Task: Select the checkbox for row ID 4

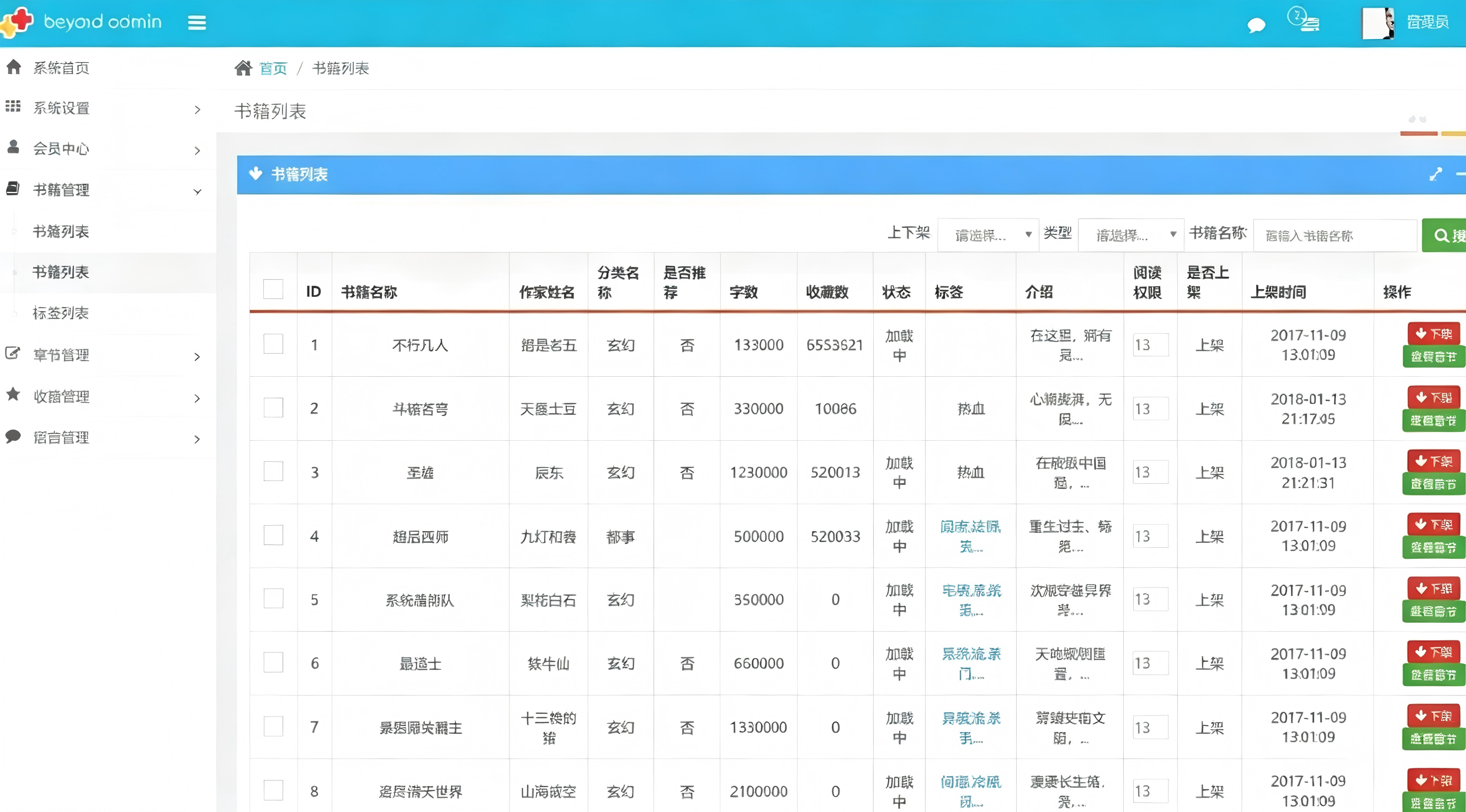Action: point(273,535)
